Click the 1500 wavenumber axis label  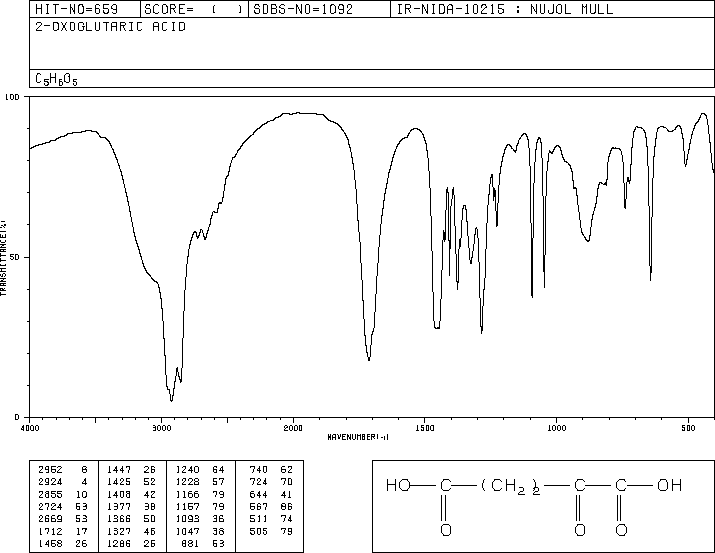point(425,428)
